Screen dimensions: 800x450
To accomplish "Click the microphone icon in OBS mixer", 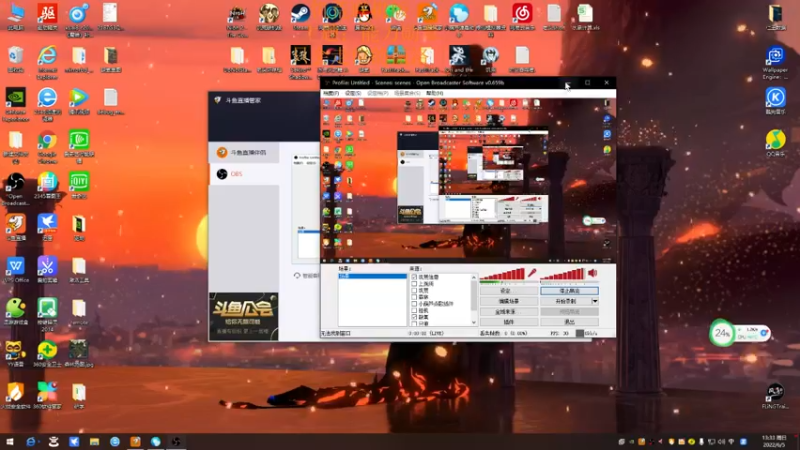I will click(x=534, y=273).
